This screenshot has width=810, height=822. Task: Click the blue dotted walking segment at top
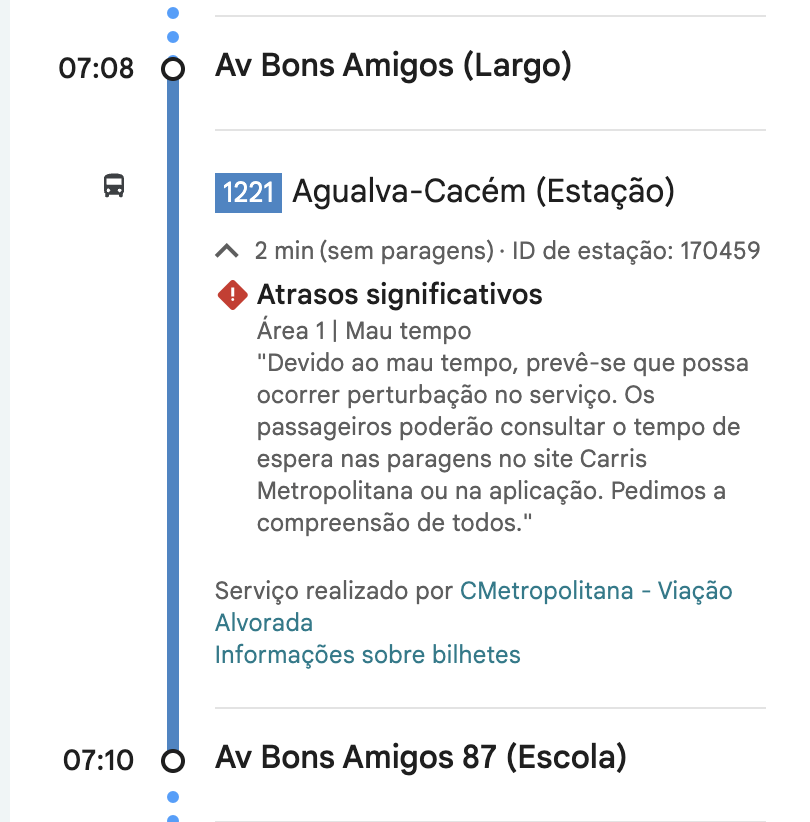coord(173,25)
